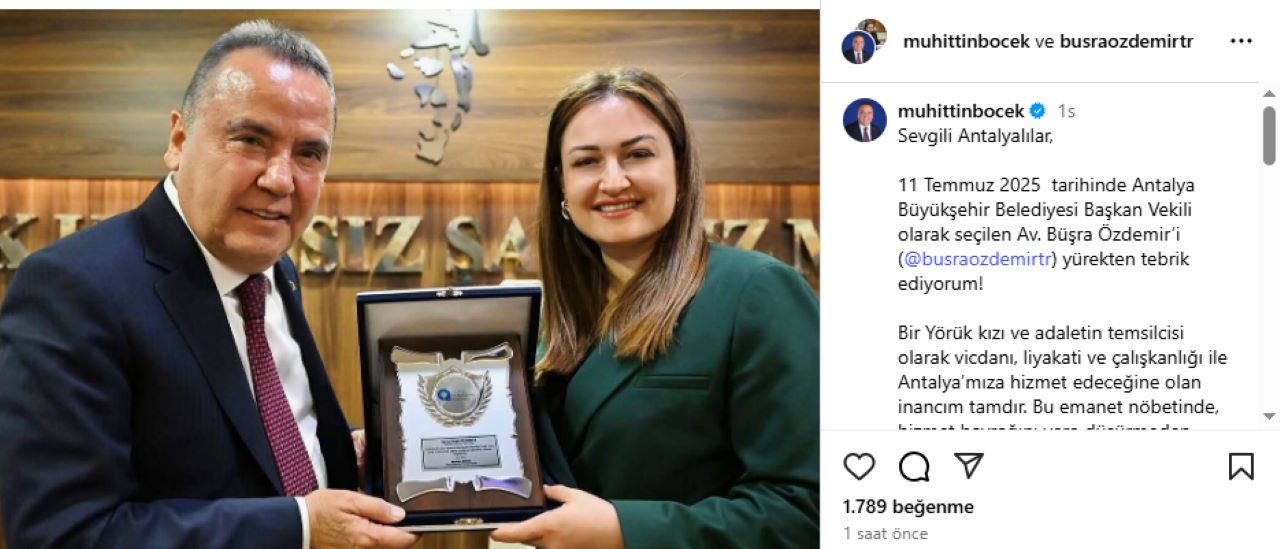Click the bold muhittinbocek username in the caption

click(961, 111)
